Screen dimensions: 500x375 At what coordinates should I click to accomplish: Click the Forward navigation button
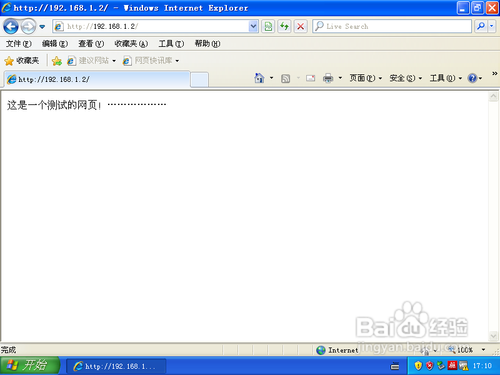click(28, 26)
